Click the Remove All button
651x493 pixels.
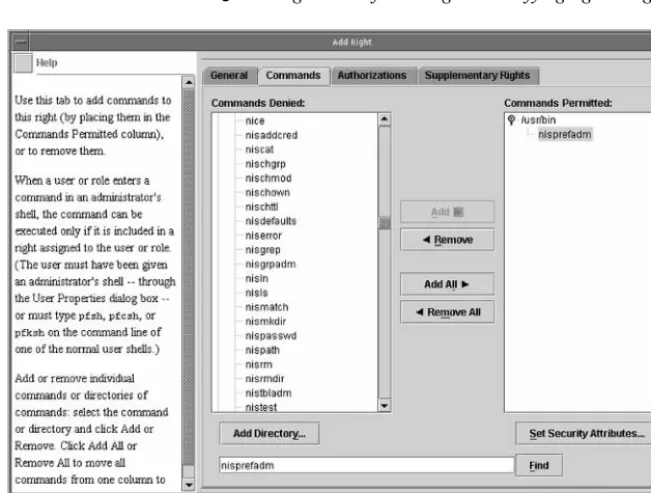(447, 312)
